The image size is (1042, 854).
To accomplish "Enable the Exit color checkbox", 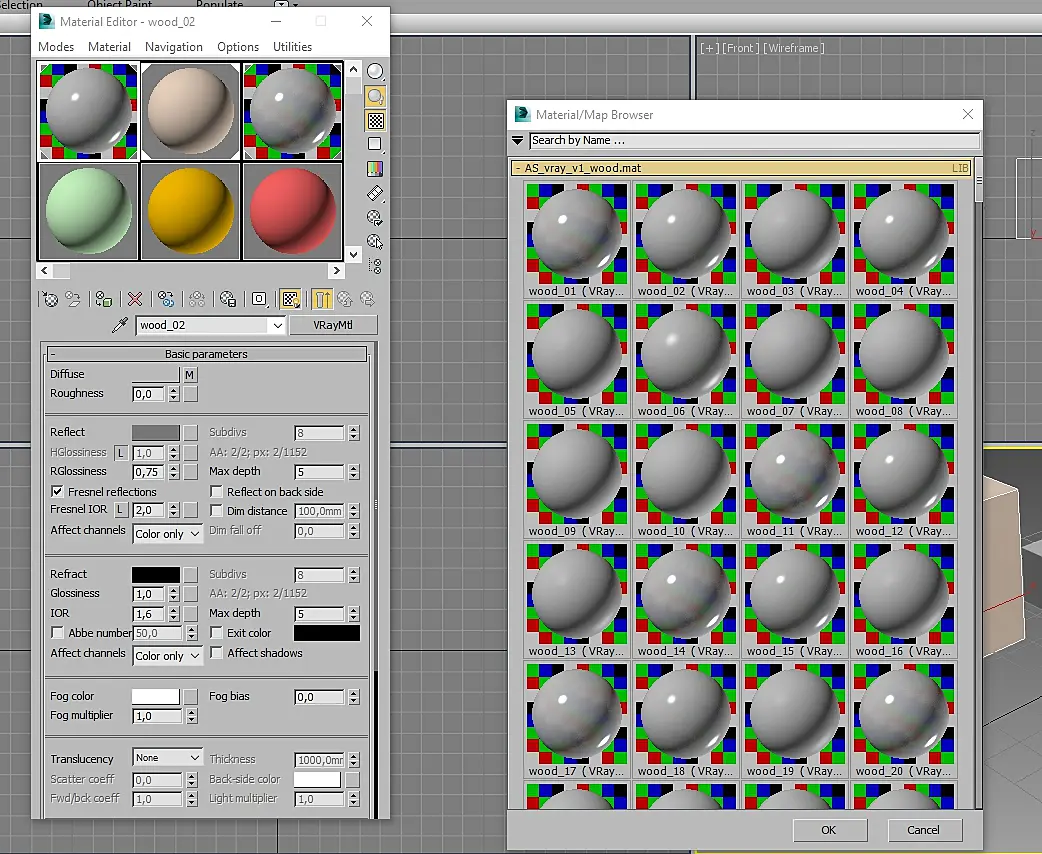I will (216, 633).
